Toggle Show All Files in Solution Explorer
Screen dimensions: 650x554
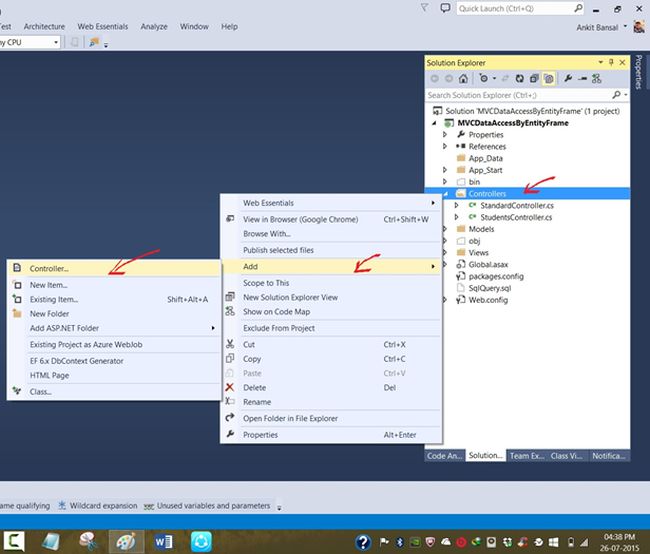[548, 77]
